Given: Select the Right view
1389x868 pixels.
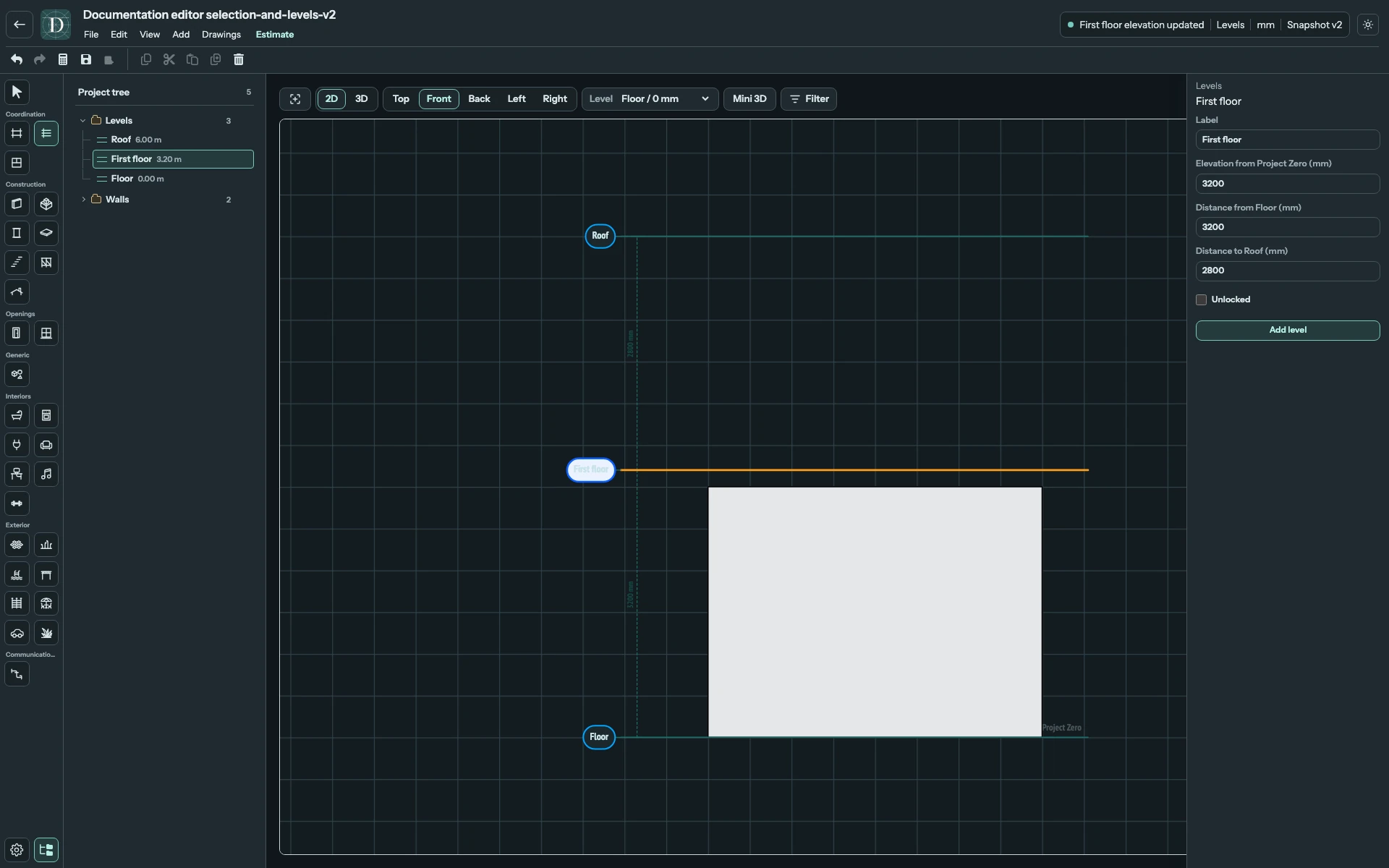Looking at the screenshot, I should pos(555,99).
